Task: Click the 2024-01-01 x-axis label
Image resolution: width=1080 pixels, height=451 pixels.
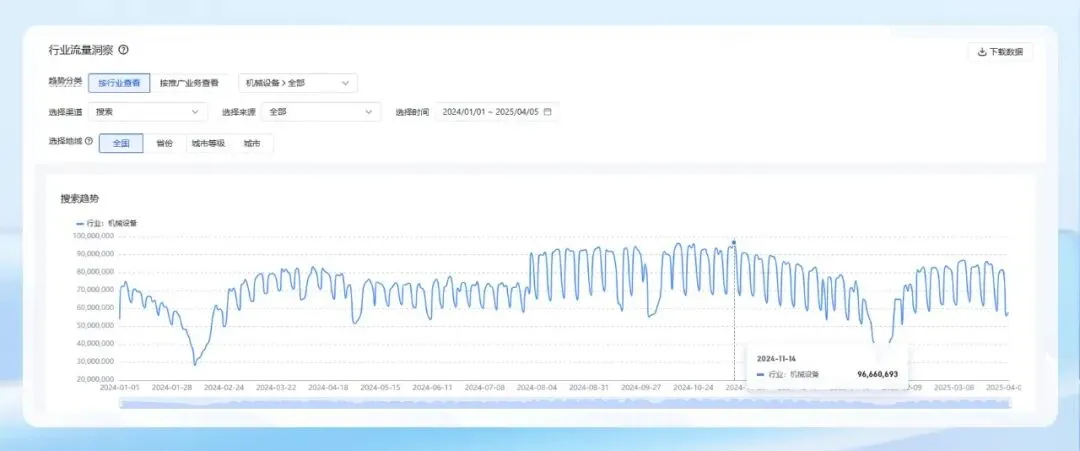Action: pos(119,388)
